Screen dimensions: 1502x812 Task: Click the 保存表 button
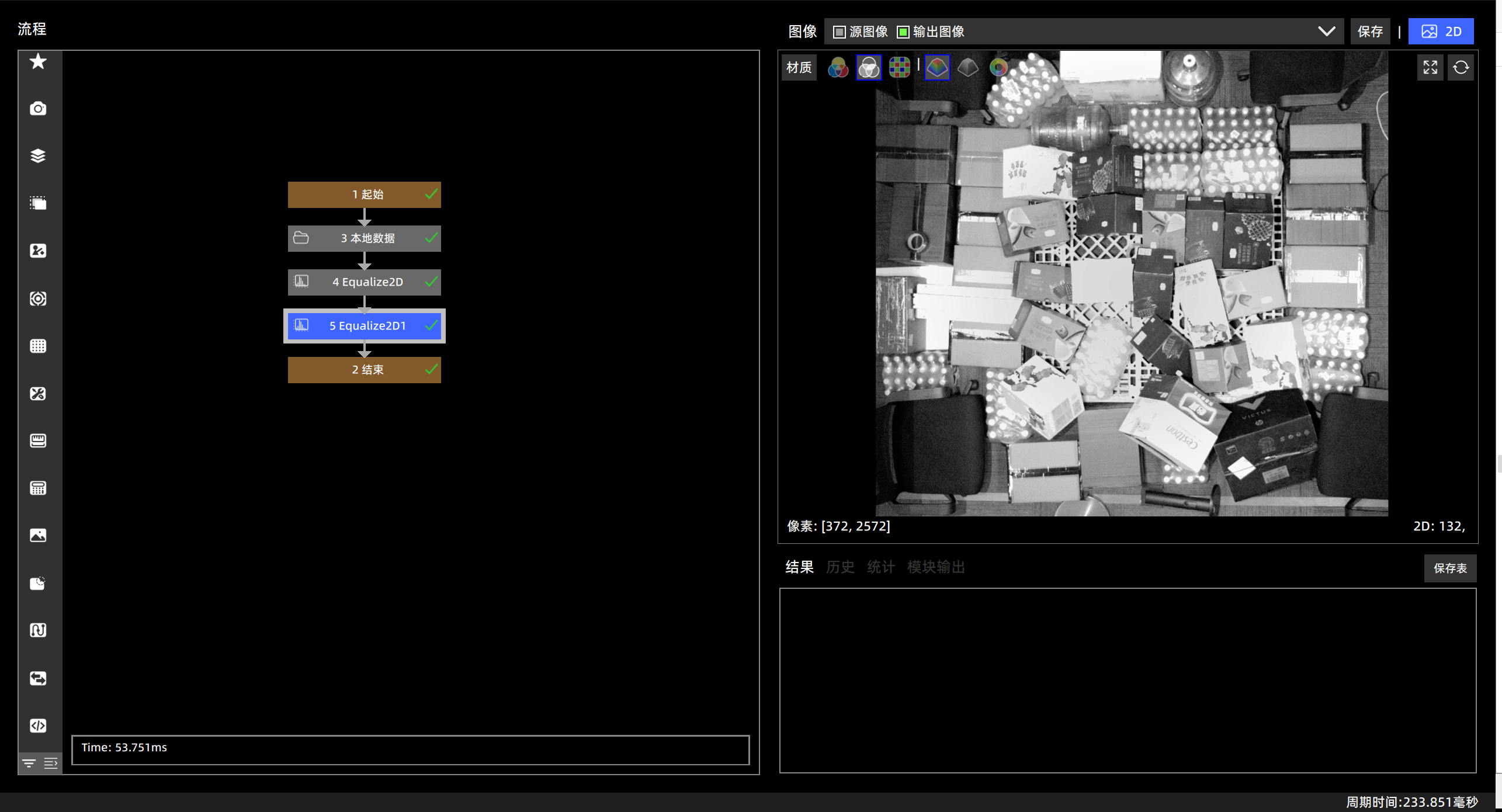(1450, 568)
